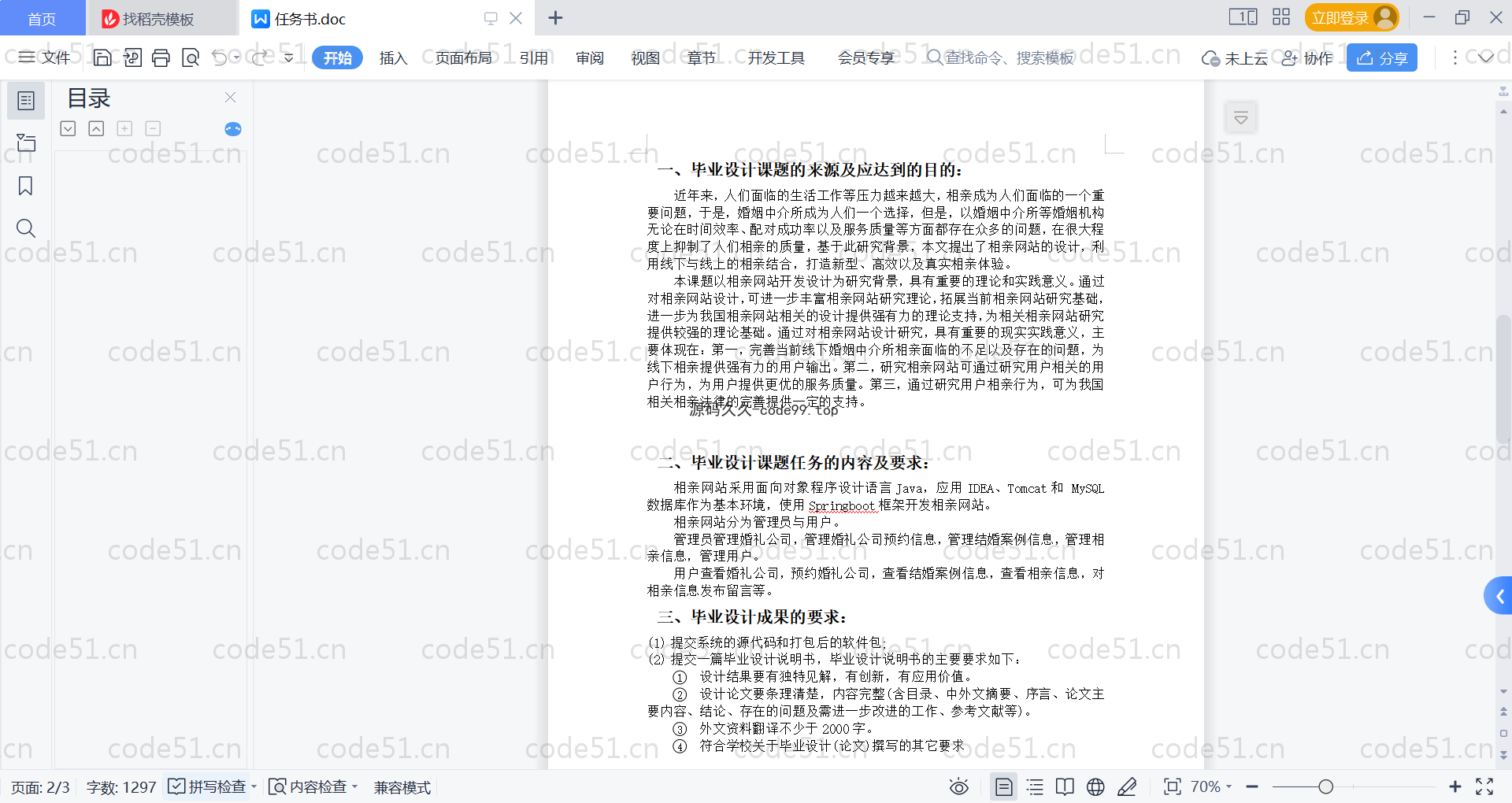Switch to web layout view icon
The width and height of the screenshot is (1512, 803).
click(x=1095, y=786)
